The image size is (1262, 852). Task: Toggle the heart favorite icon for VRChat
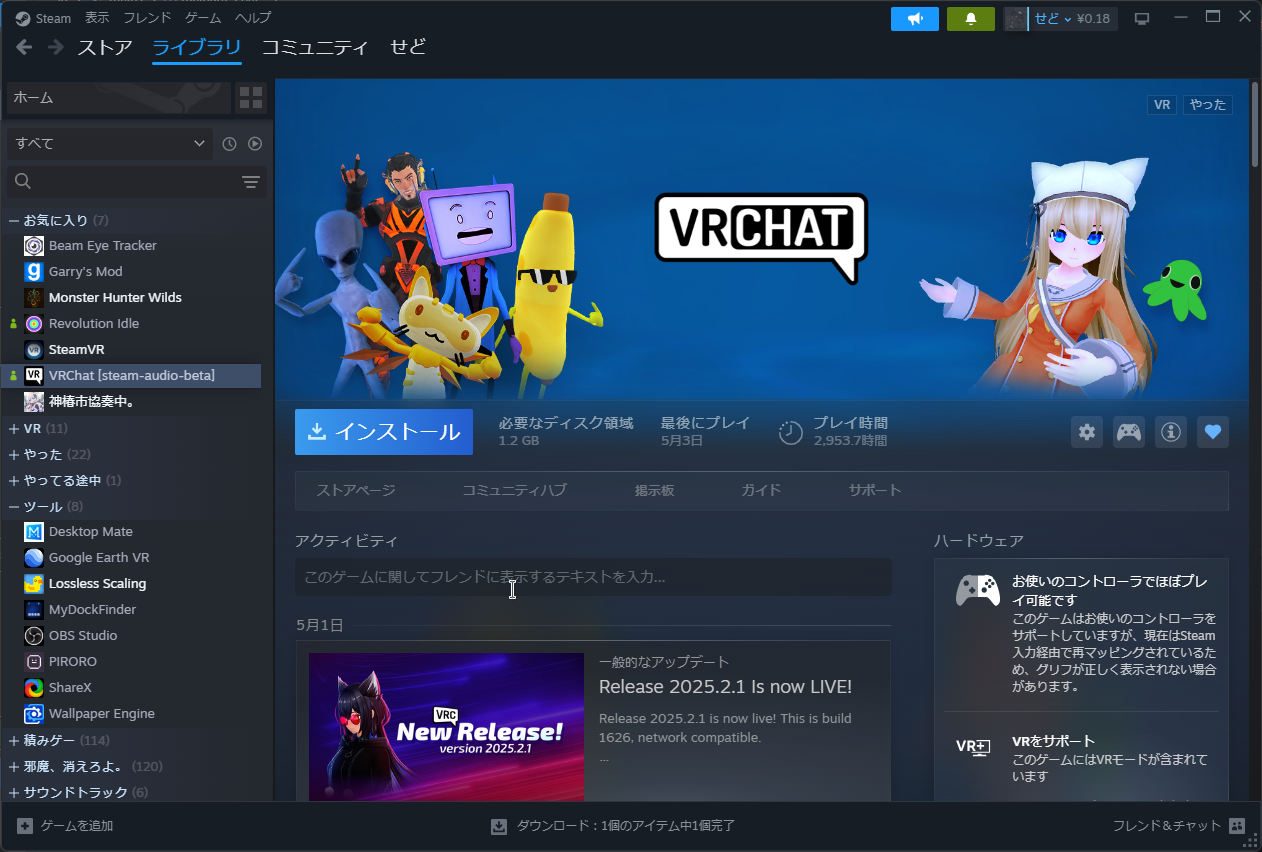pyautogui.click(x=1213, y=432)
